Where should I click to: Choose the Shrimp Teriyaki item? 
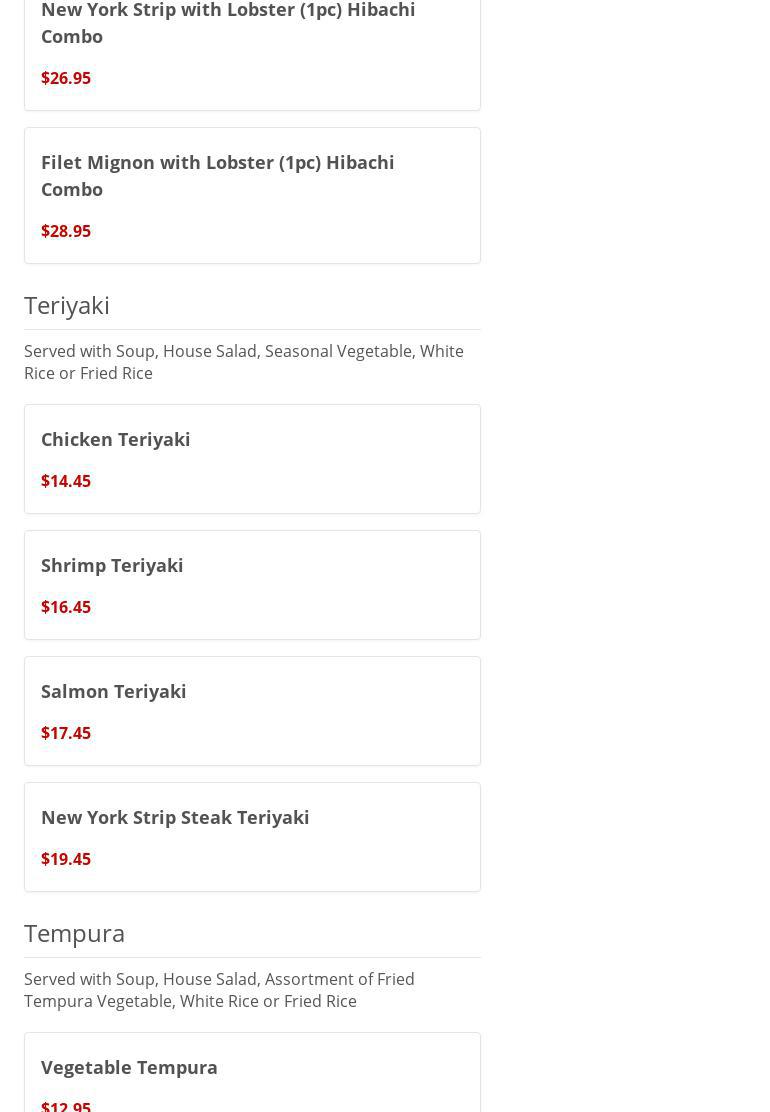point(112,565)
